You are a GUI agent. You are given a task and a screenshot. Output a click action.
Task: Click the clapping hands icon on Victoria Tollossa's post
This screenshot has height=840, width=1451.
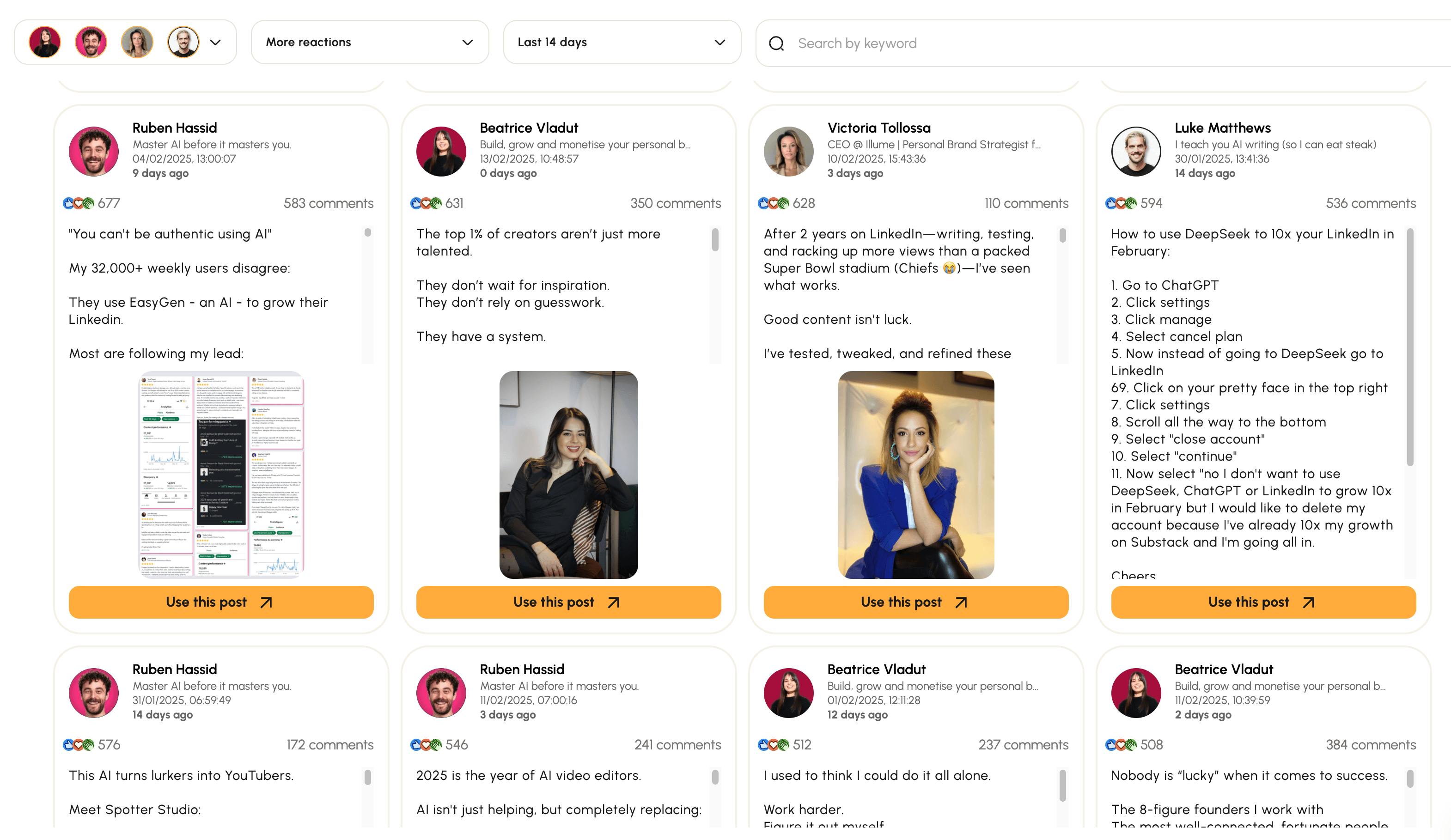pos(783,203)
